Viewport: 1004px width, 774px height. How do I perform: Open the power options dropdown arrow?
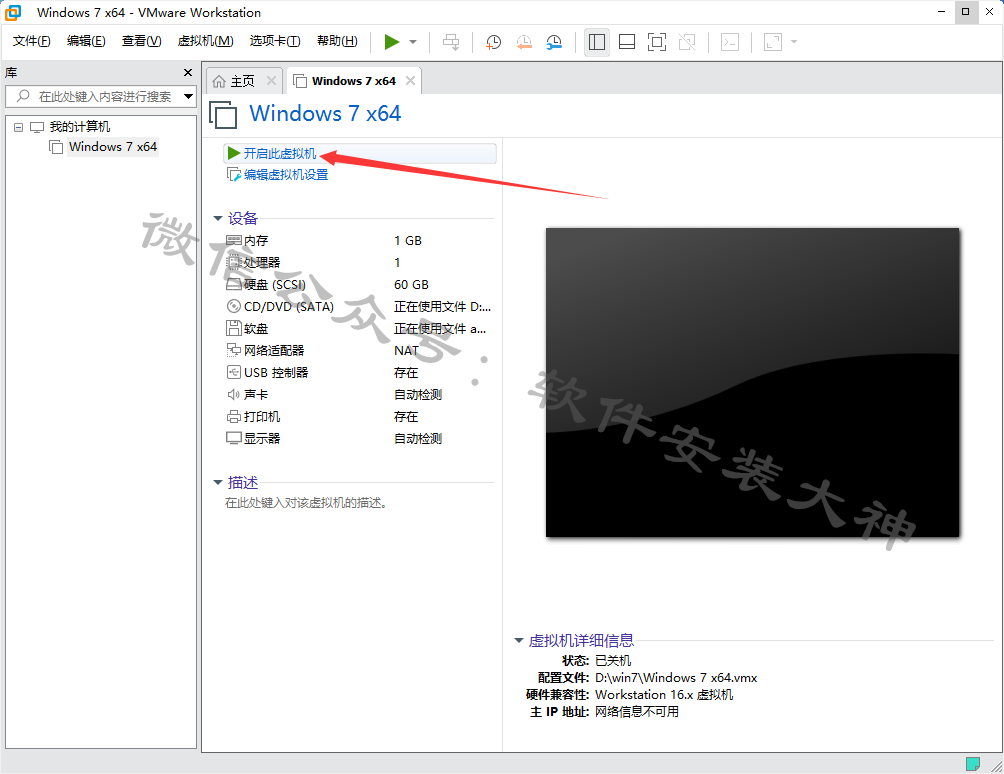pos(413,42)
